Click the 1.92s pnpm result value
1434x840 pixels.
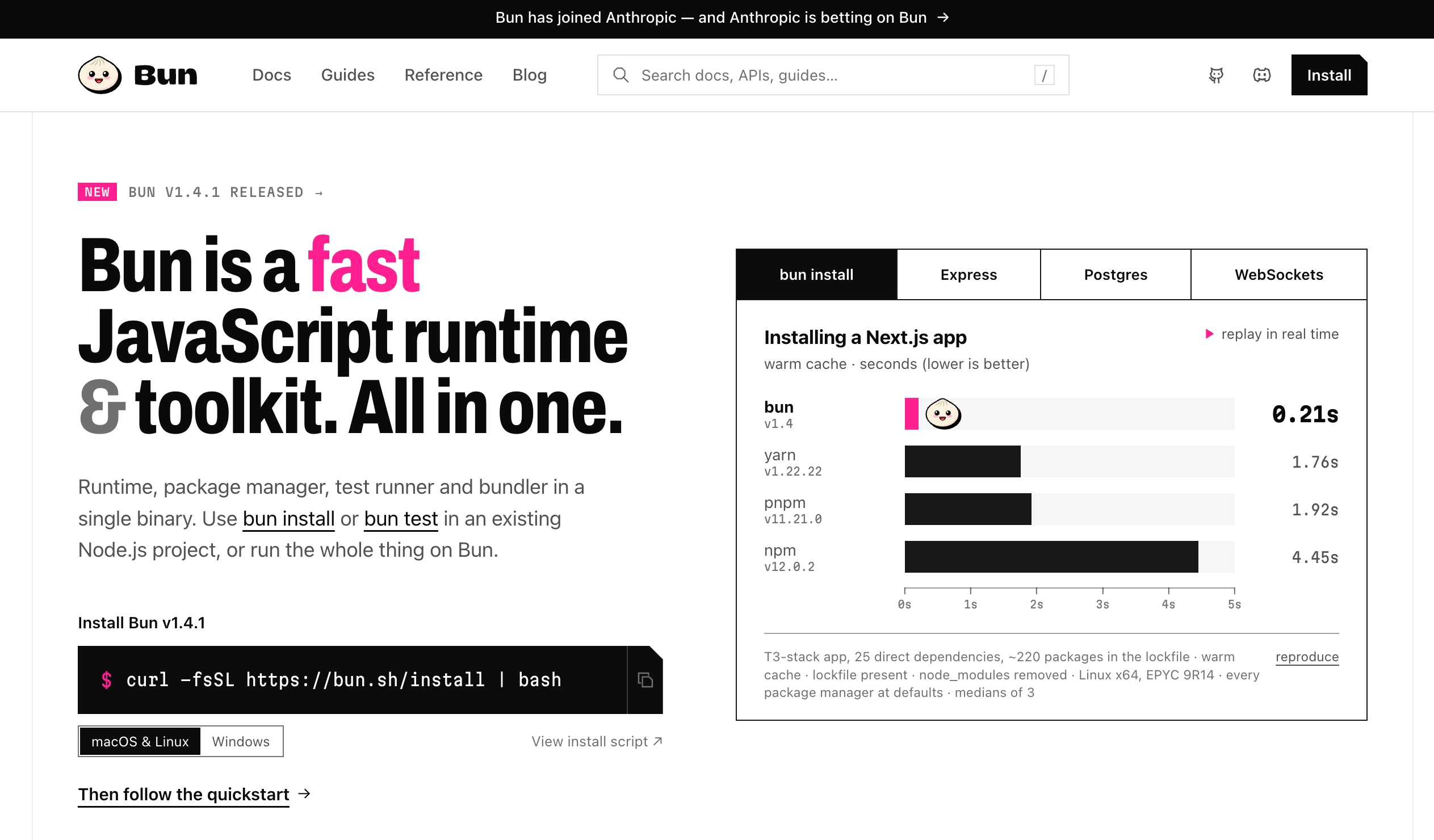1315,509
